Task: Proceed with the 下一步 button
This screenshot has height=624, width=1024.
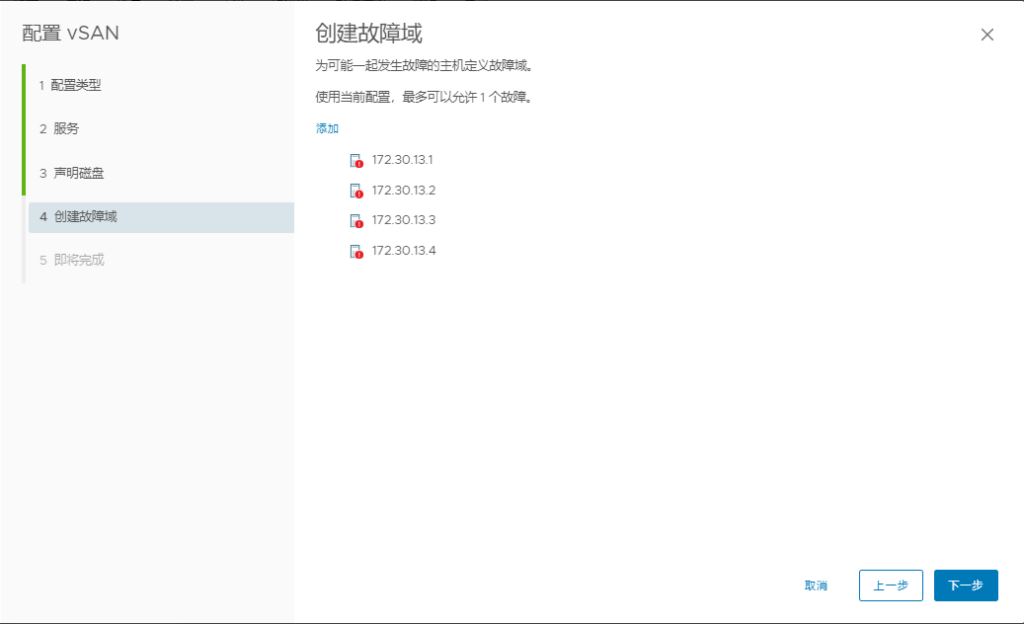Action: 965,586
